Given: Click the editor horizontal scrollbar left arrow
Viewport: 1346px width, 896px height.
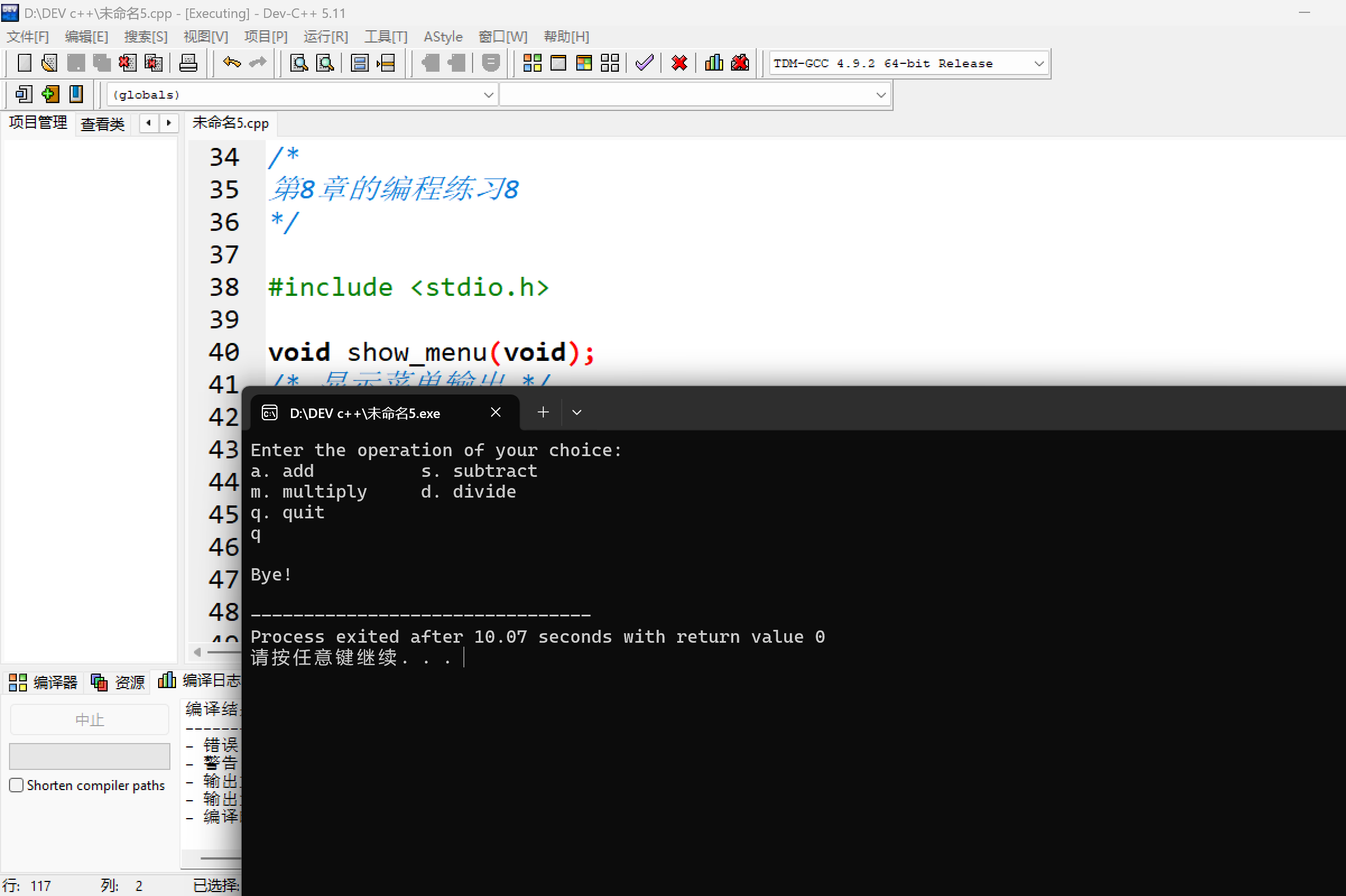Looking at the screenshot, I should point(197,652).
